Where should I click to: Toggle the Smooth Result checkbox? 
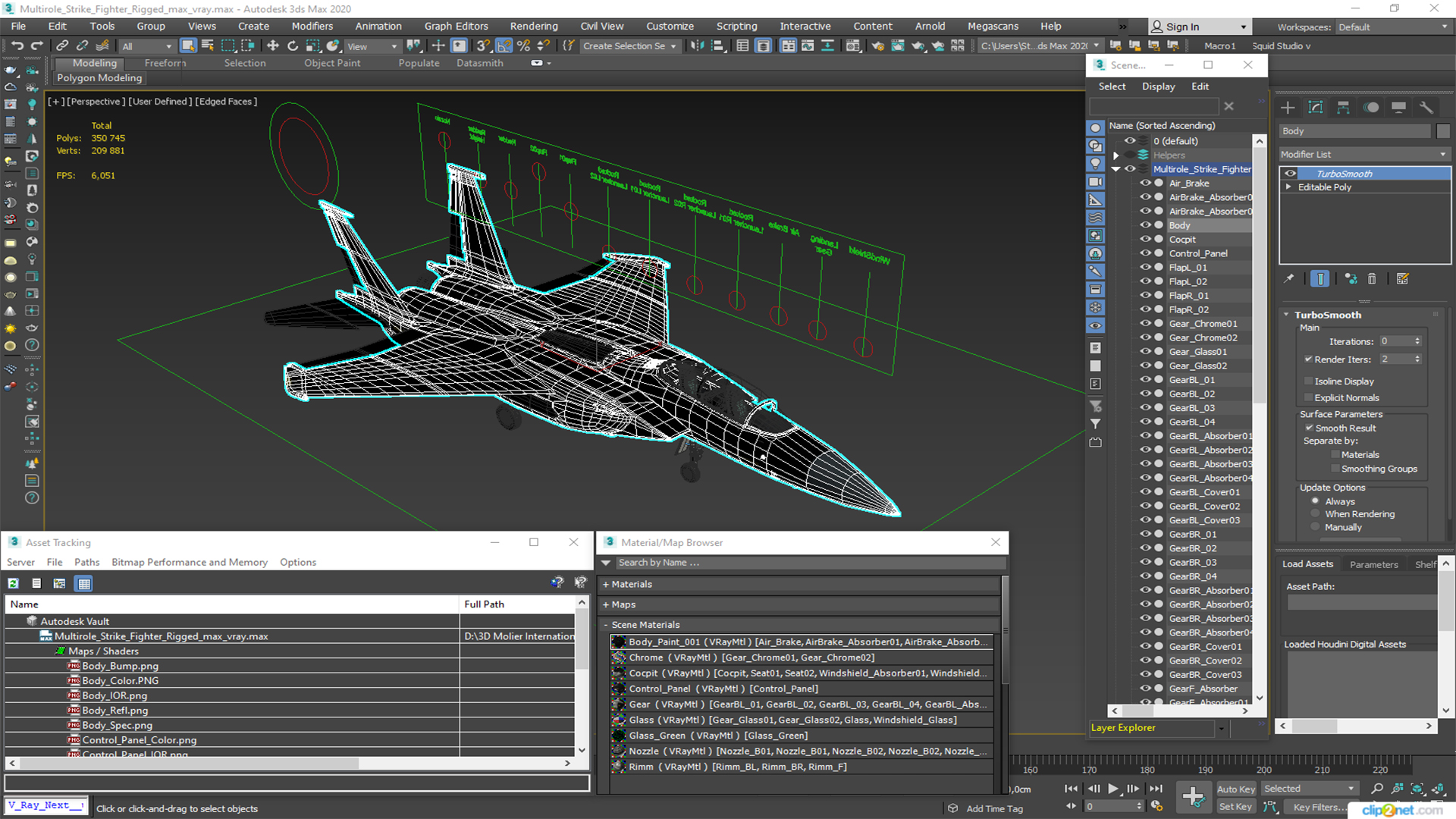click(x=1309, y=428)
